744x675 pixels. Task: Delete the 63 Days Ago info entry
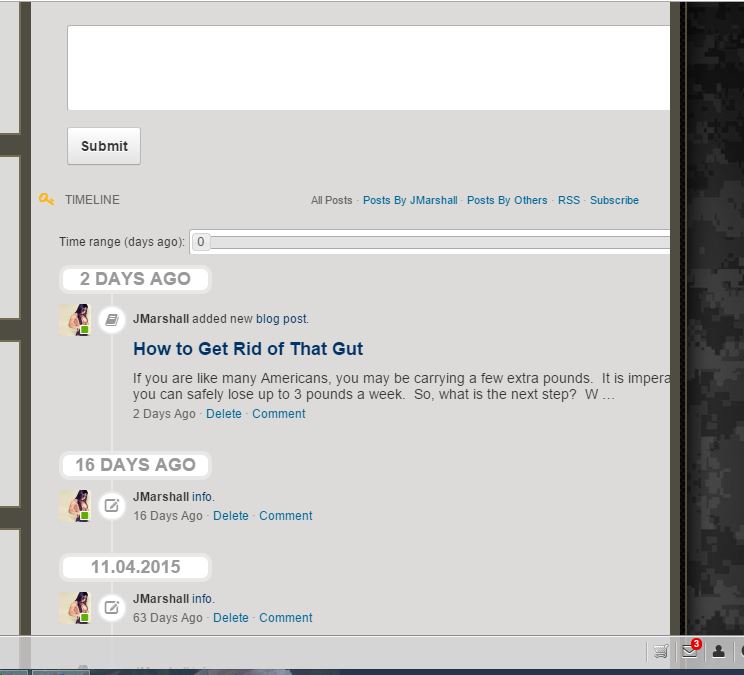tap(231, 618)
